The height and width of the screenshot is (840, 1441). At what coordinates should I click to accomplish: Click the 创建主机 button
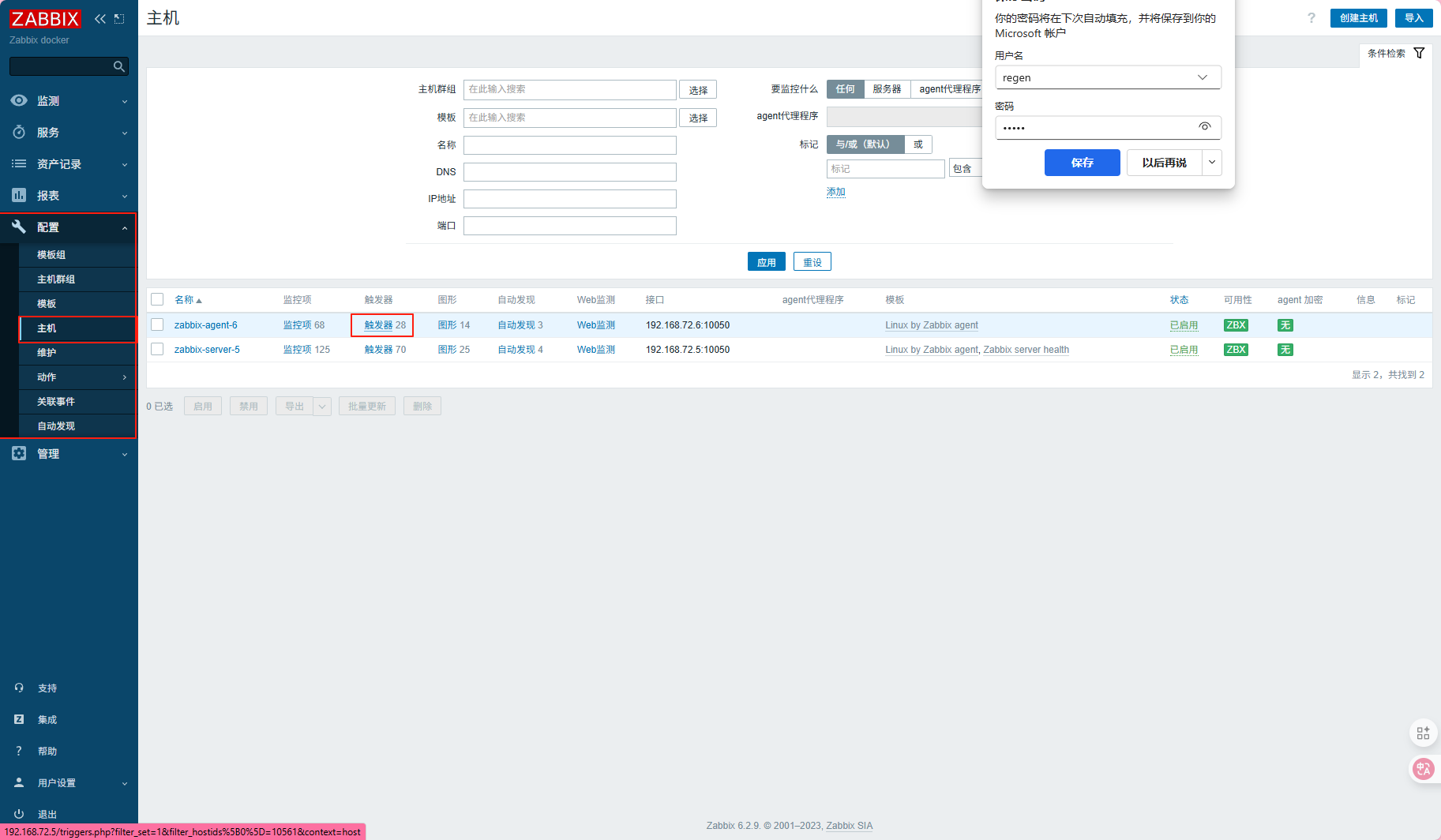1358,18
